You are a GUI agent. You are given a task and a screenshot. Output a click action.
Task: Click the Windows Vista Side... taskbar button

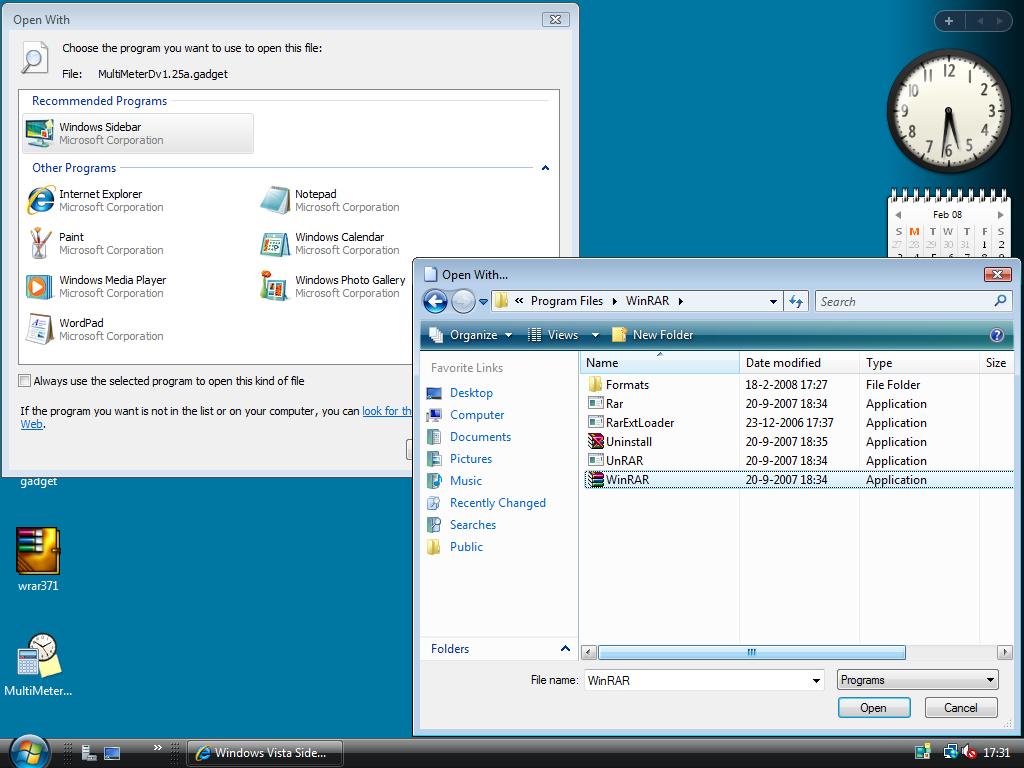(264, 752)
